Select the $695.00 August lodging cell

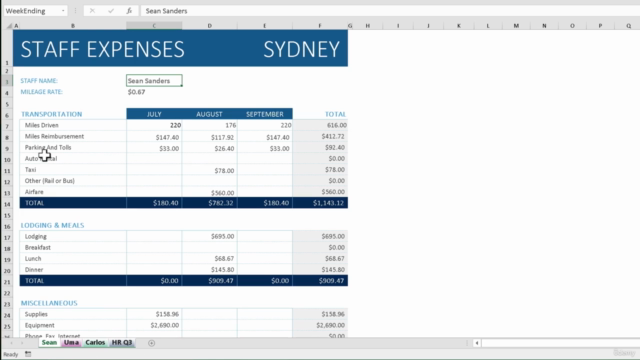(x=209, y=236)
